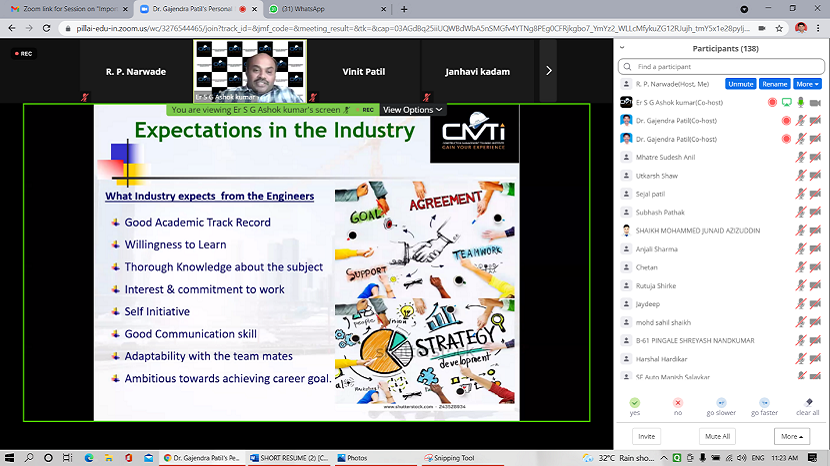Screen dimensions: 830x466
Task: Click the muted mic icon for Harshal Hardikar
Action: coord(801,359)
